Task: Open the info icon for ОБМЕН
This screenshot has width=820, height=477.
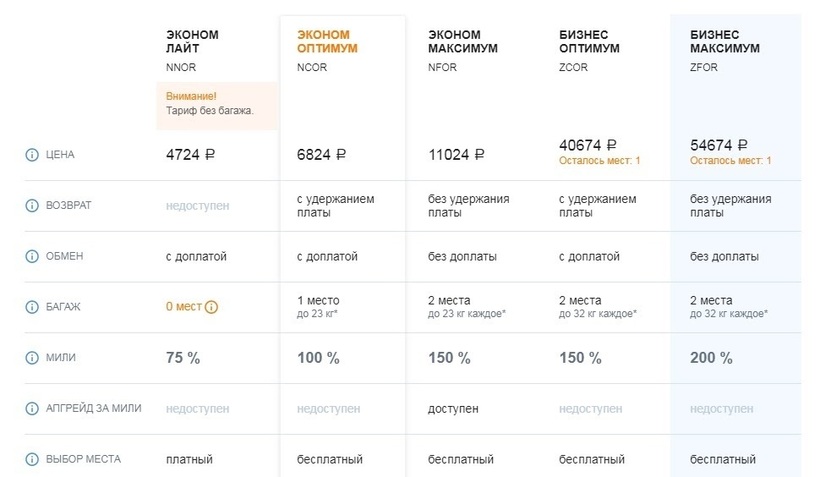Action: tap(31, 256)
